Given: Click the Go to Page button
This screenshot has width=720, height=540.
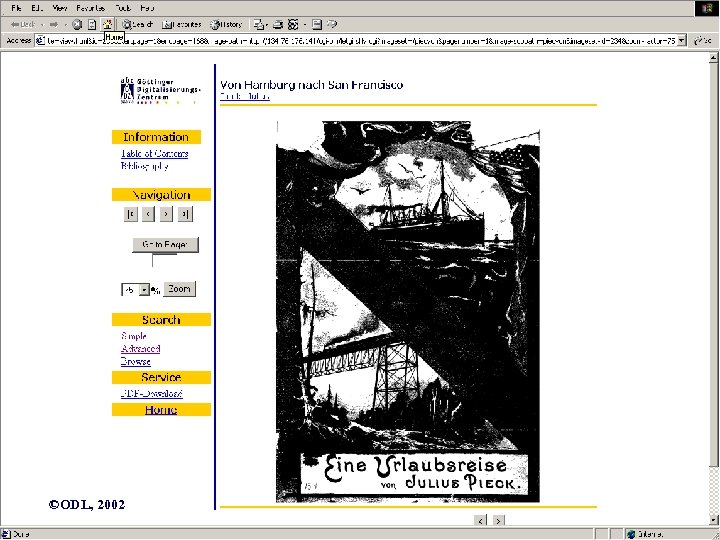Looking at the screenshot, I should click(x=165, y=245).
